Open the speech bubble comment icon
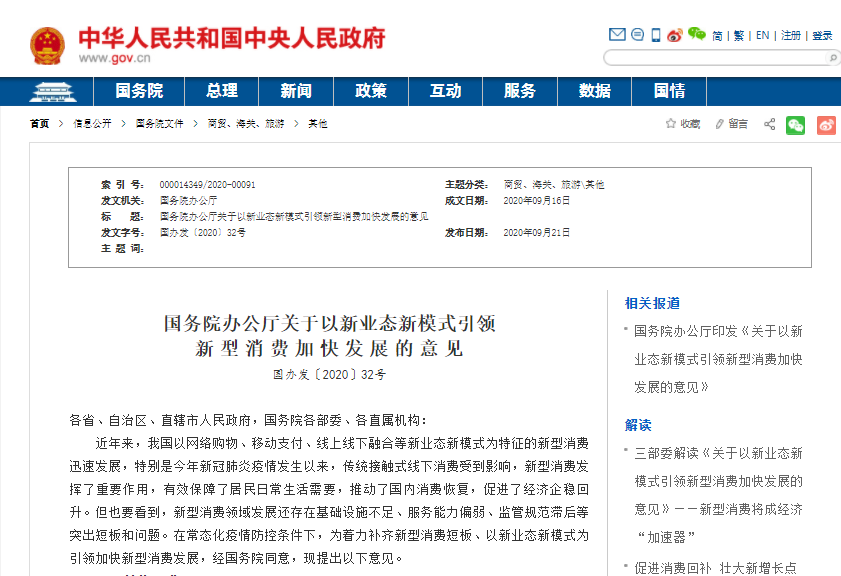Screen dimensions: 841x576 637,35
